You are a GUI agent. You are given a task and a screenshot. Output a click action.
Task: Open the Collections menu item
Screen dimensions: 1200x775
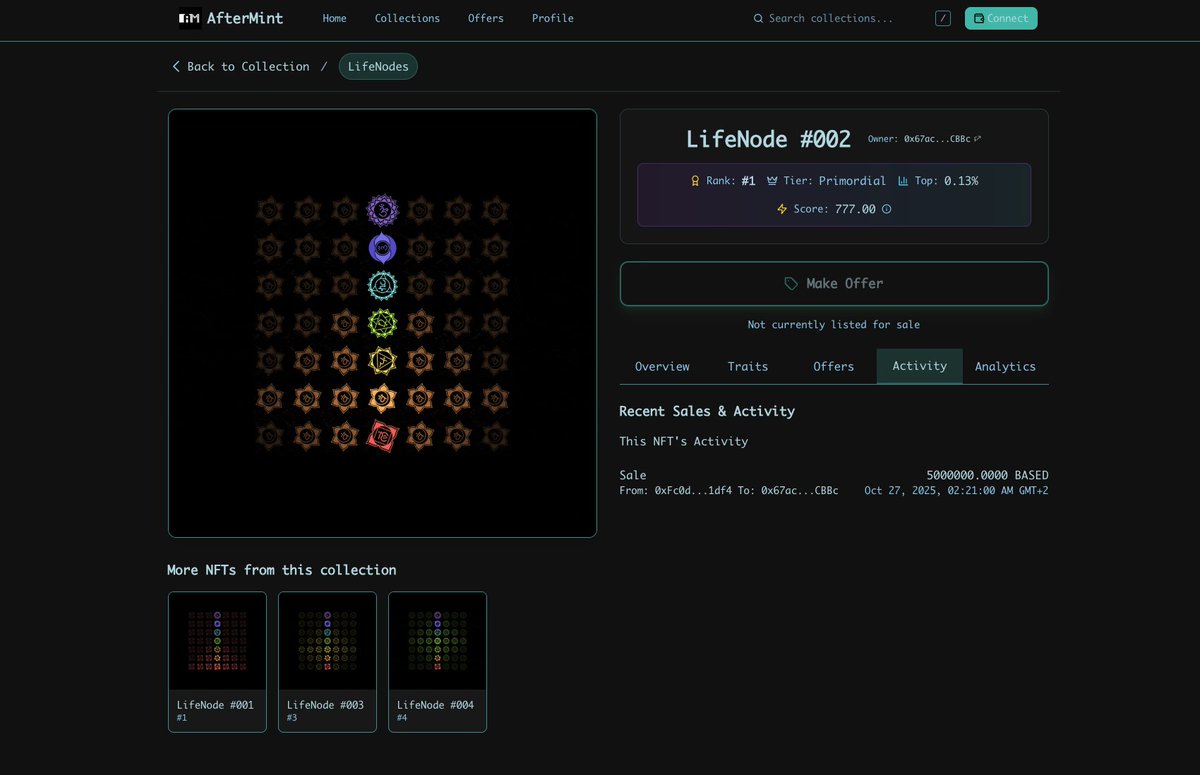(407, 18)
